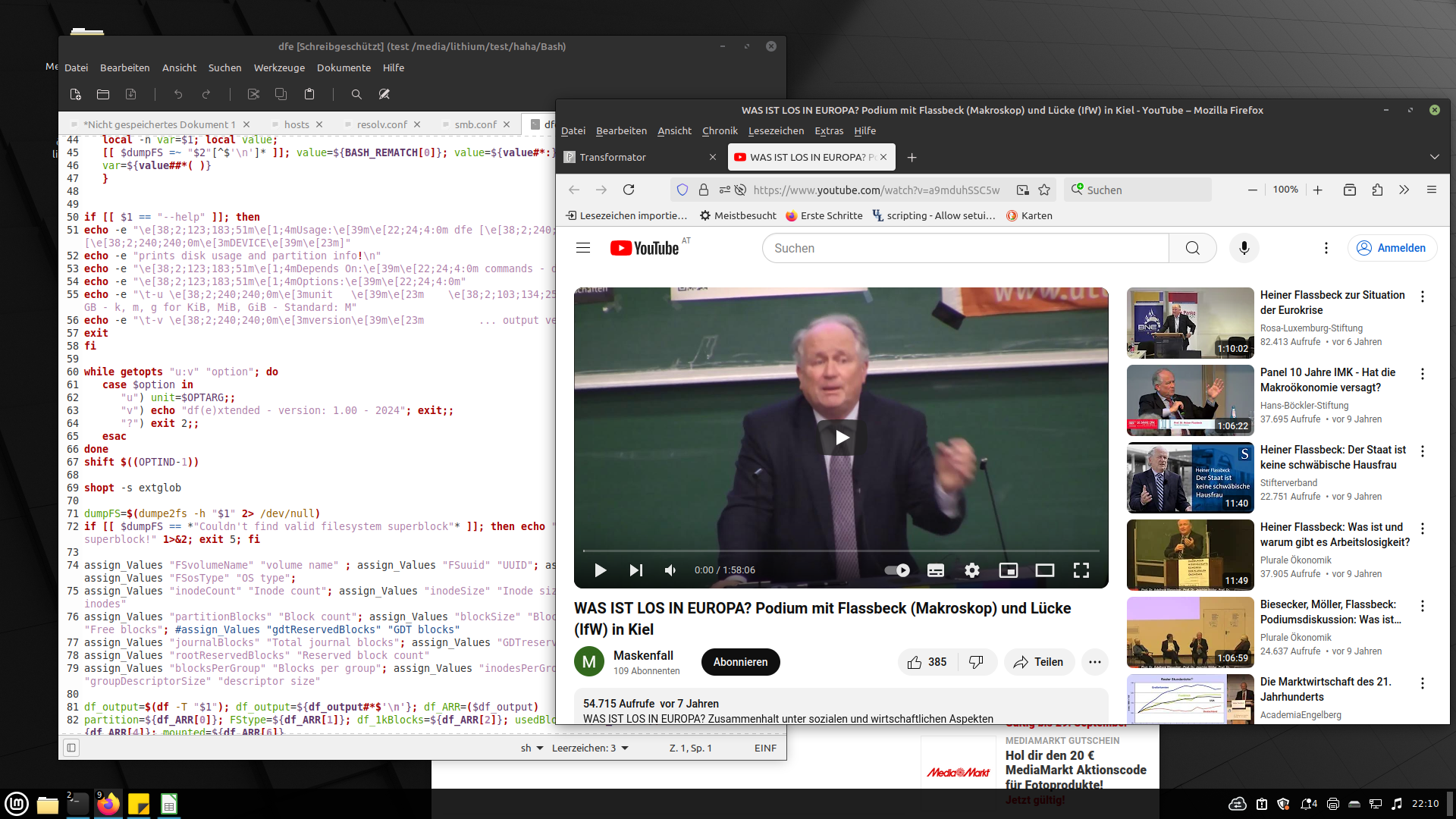
Task: Click the dislike thumbs-down button
Action: [976, 662]
